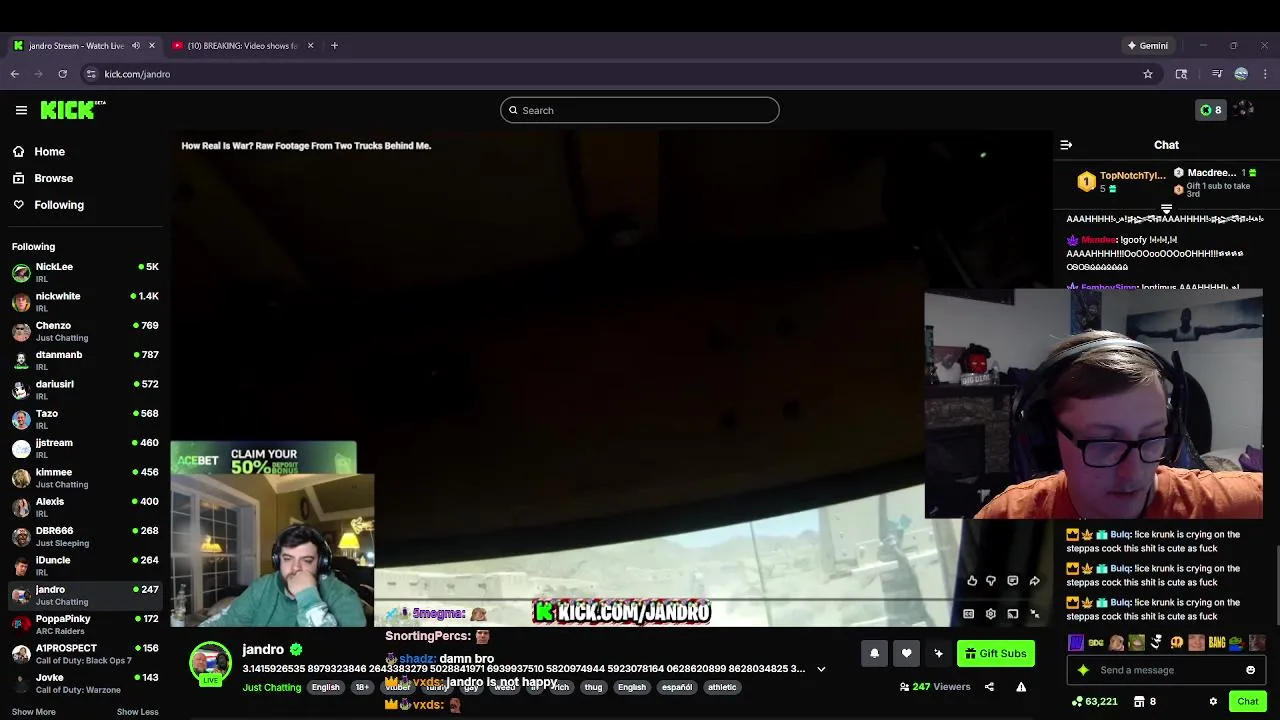
Task: Switch to the BREAKING Video tab
Action: [x=242, y=46]
